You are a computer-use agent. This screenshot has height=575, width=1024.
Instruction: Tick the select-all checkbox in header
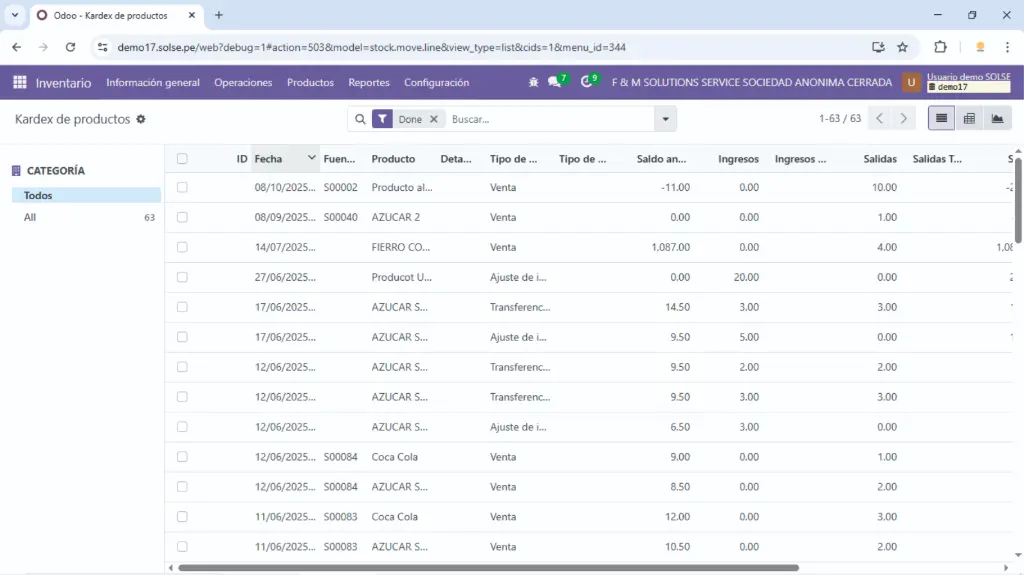point(182,159)
